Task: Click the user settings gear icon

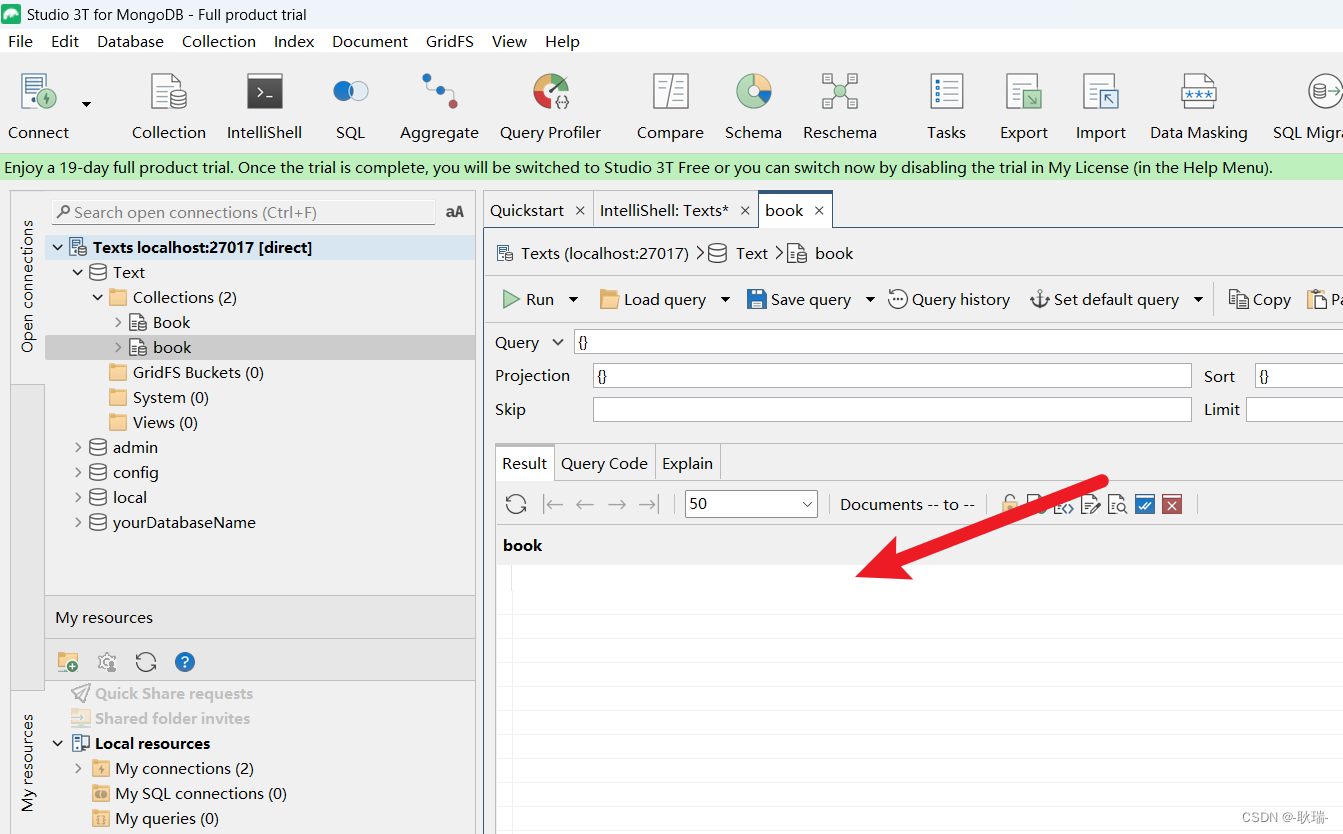Action: (107, 661)
